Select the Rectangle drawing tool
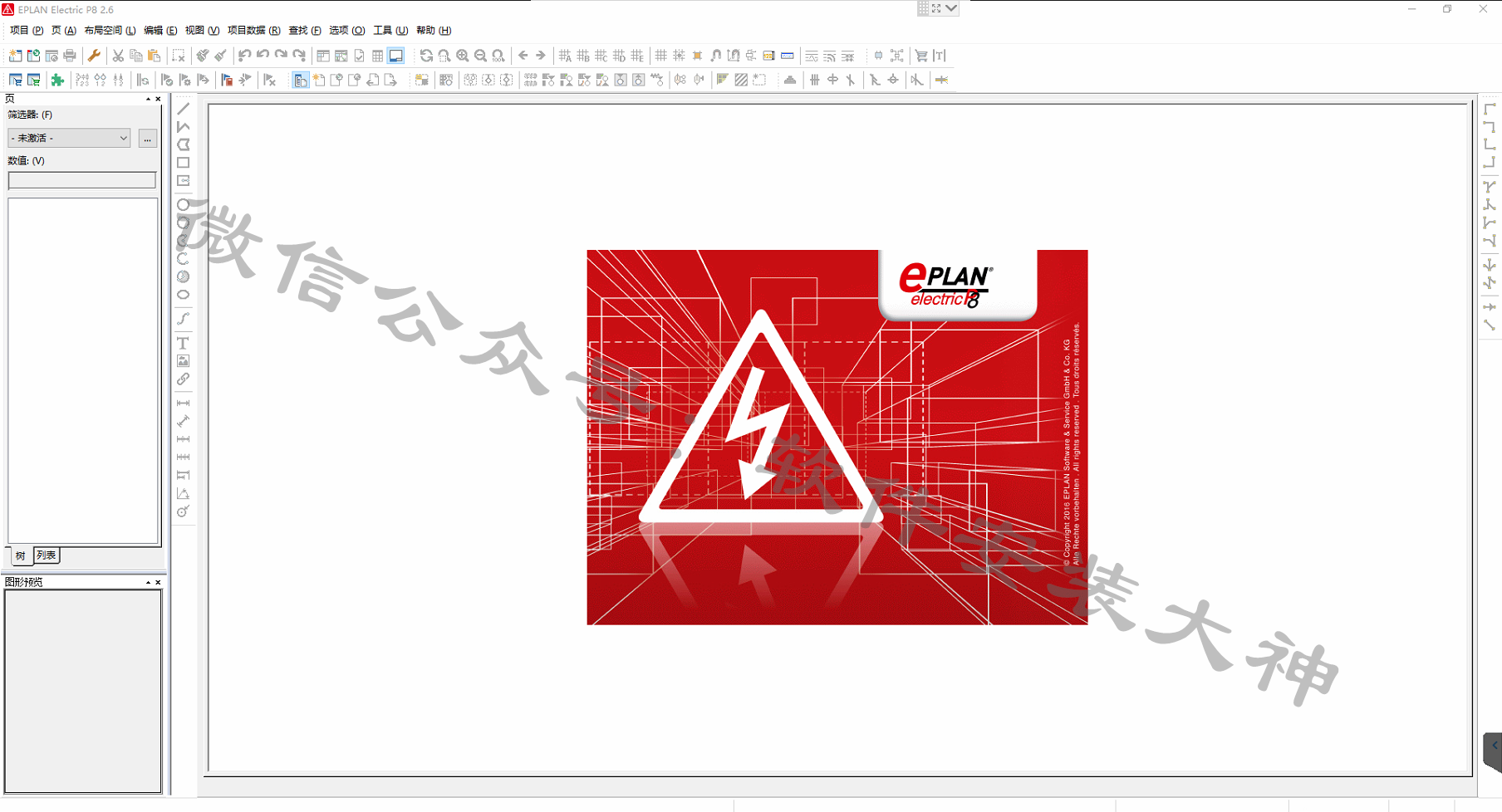Screen dimensions: 1502x812 pyautogui.click(x=184, y=163)
